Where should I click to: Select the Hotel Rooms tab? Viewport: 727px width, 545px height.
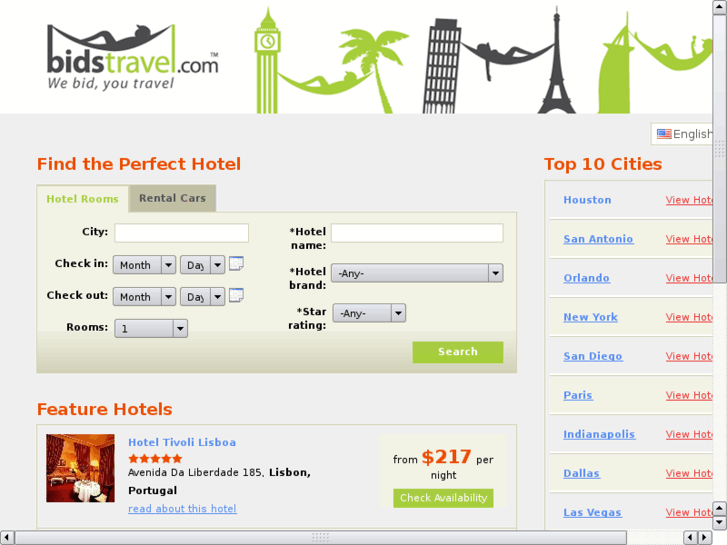pyautogui.click(x=83, y=199)
